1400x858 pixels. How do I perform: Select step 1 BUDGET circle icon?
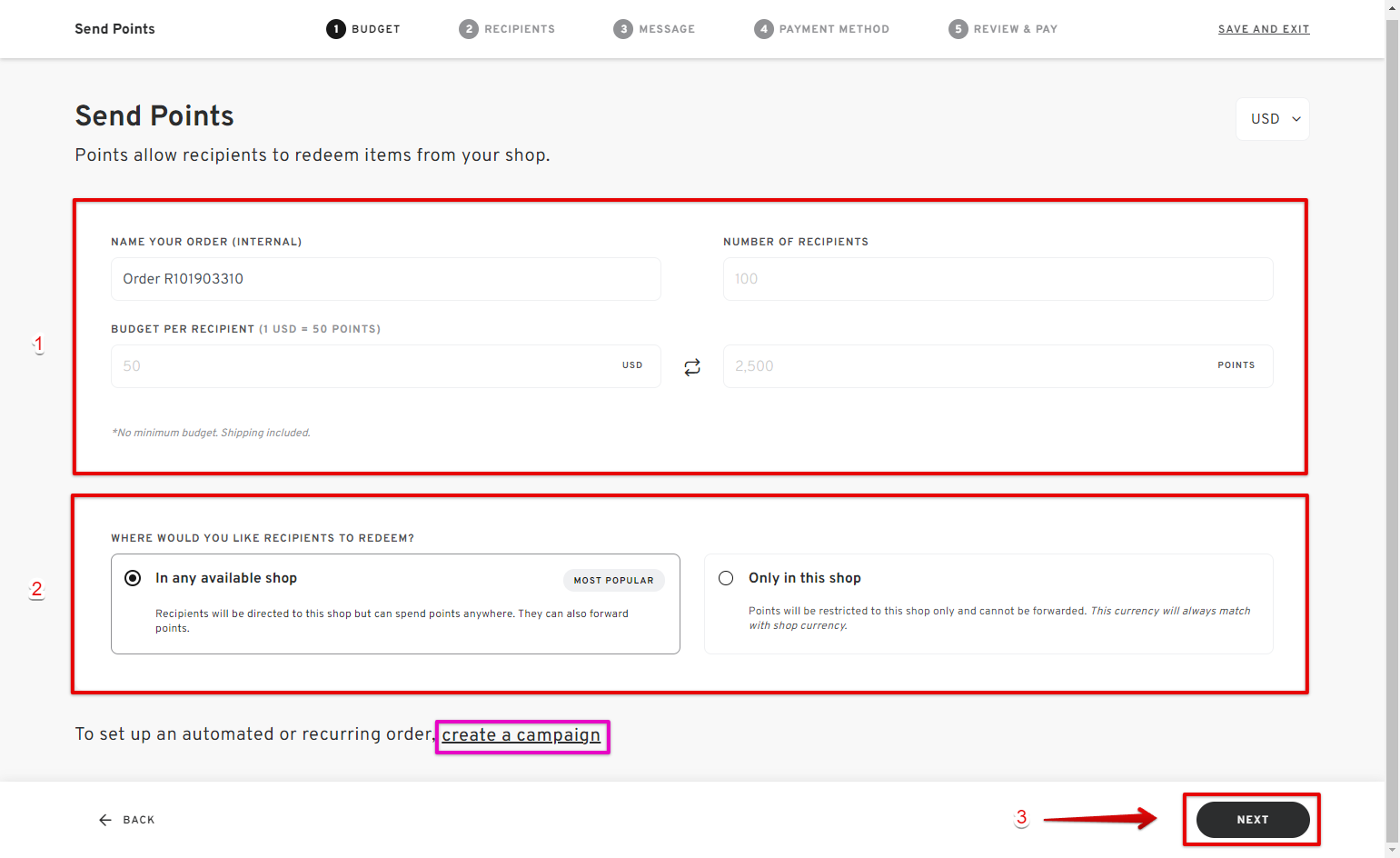(334, 28)
